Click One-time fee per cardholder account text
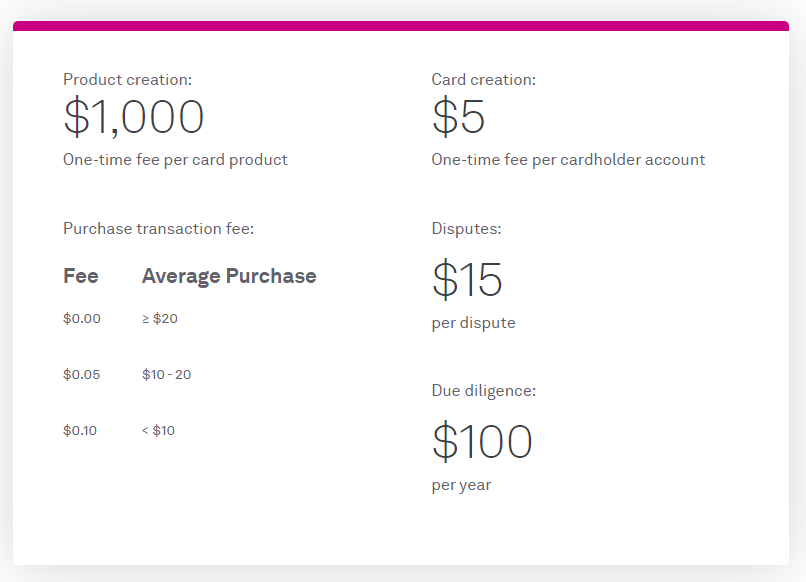Screen dimensions: 806x582 569,160
